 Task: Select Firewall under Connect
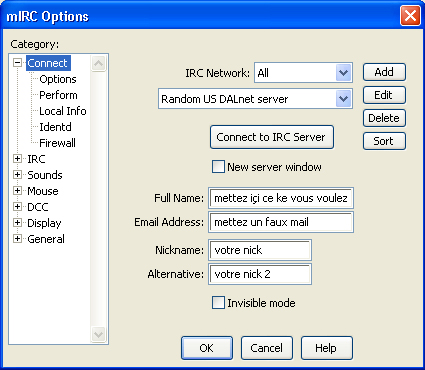pos(57,143)
